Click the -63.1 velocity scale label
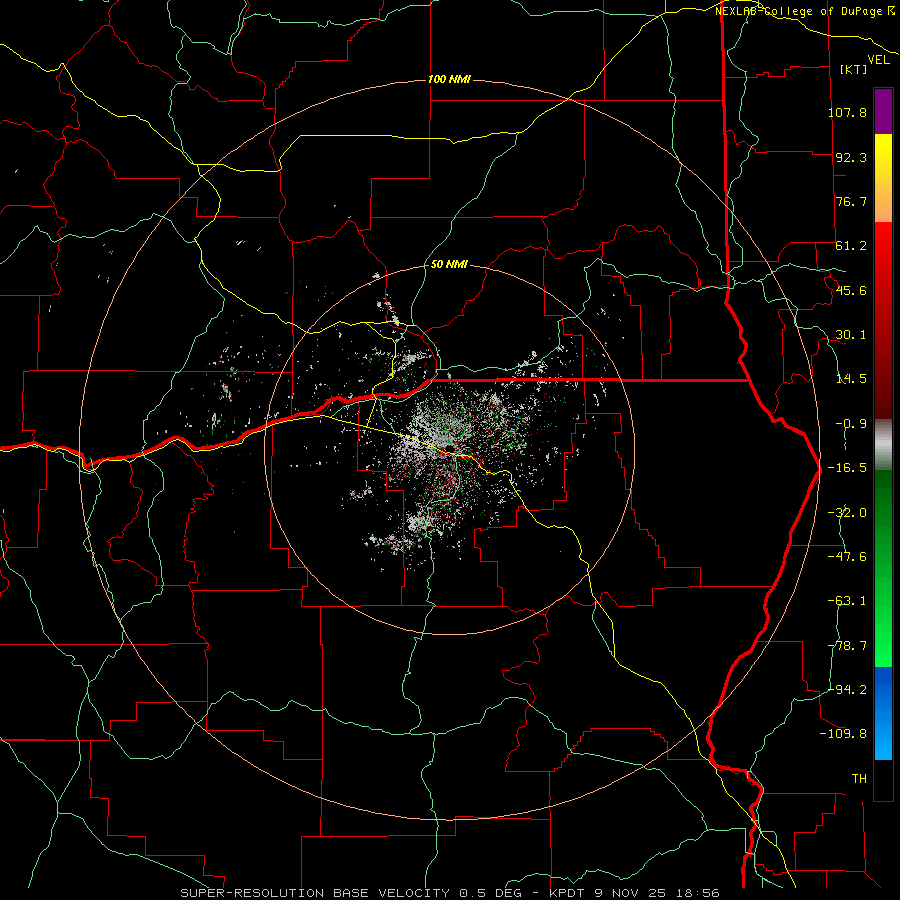The image size is (900, 900). pyautogui.click(x=847, y=601)
